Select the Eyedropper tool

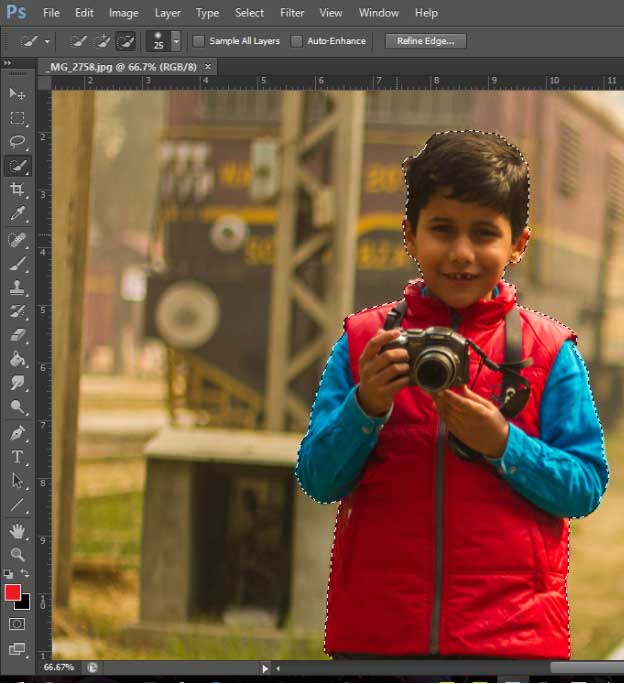(x=17, y=214)
